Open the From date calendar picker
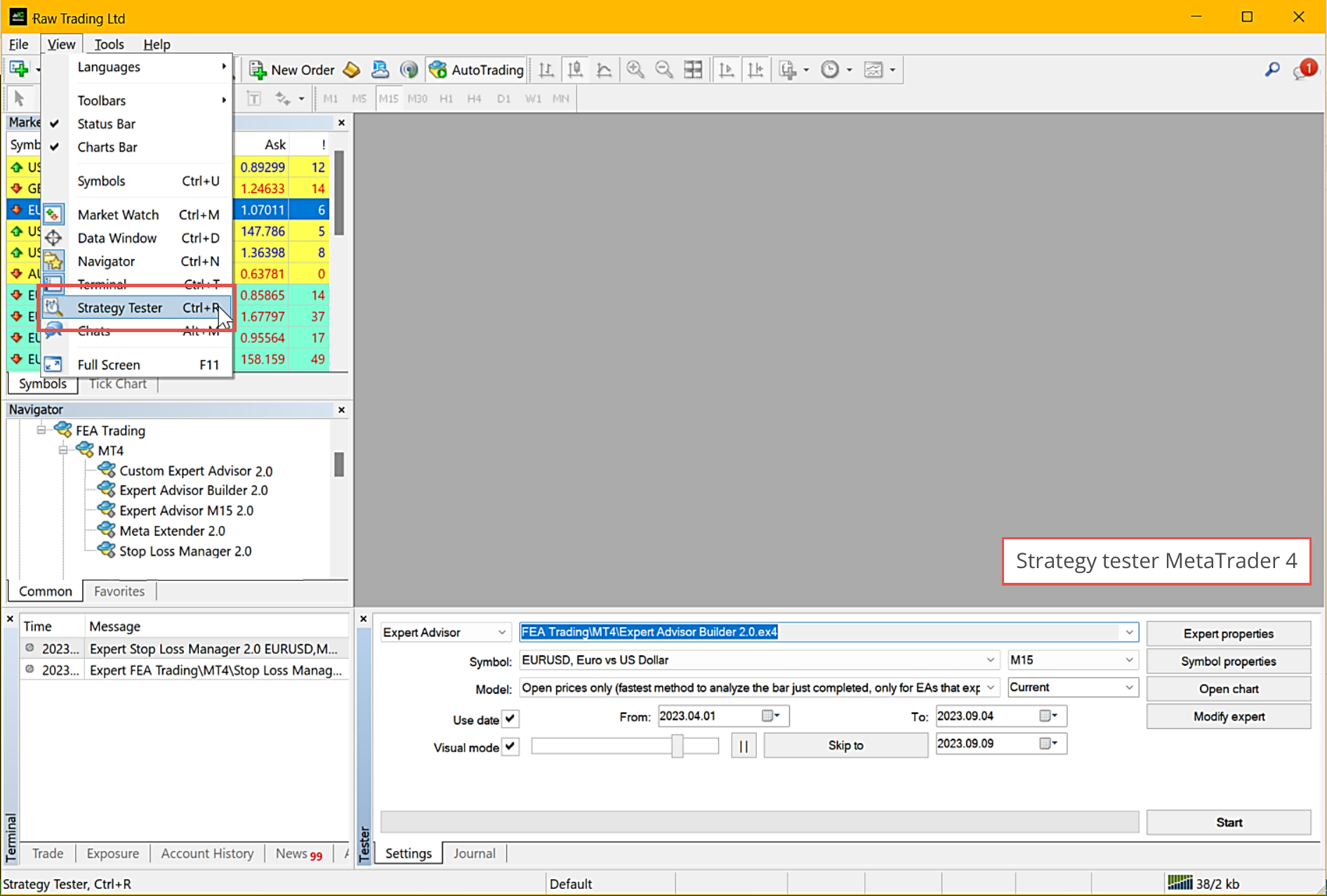The image size is (1327, 896). [x=771, y=716]
